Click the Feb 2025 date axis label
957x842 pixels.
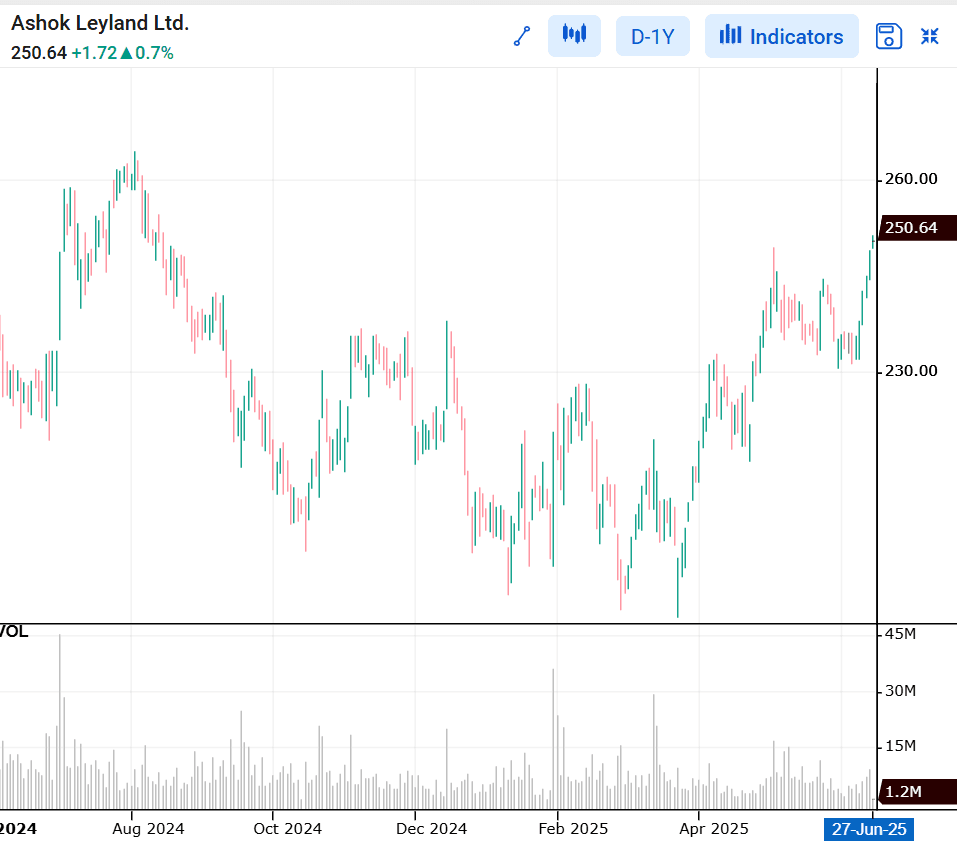[x=573, y=829]
